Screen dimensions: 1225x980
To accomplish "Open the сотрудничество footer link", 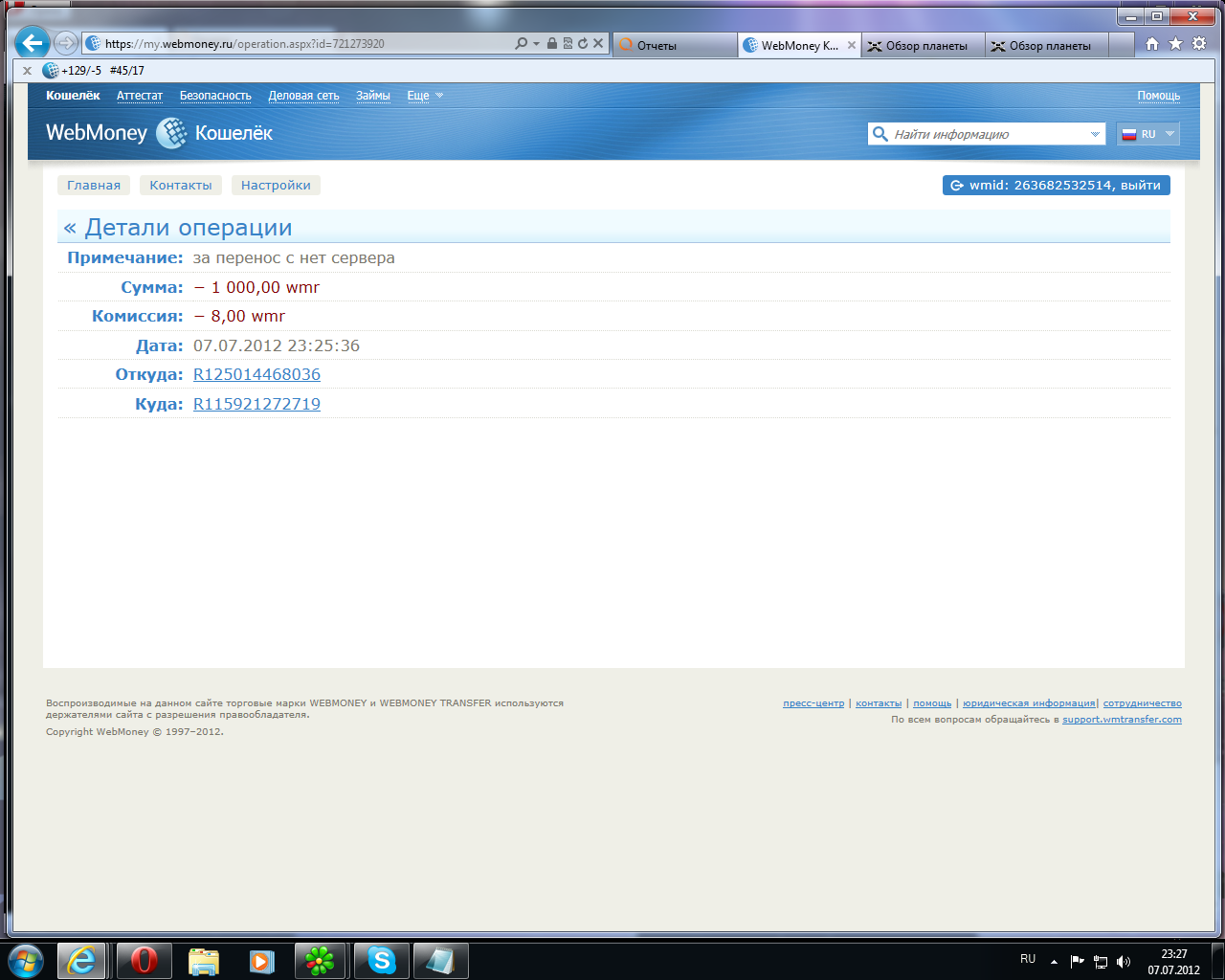I will click(x=1143, y=703).
